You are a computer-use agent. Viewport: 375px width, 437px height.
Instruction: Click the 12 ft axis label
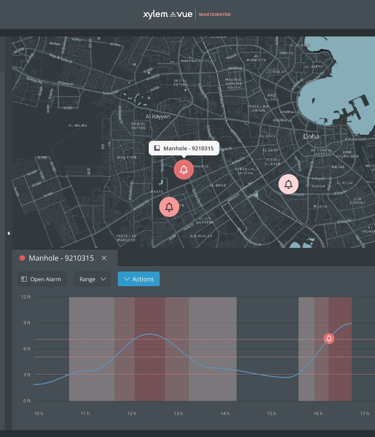[26, 297]
